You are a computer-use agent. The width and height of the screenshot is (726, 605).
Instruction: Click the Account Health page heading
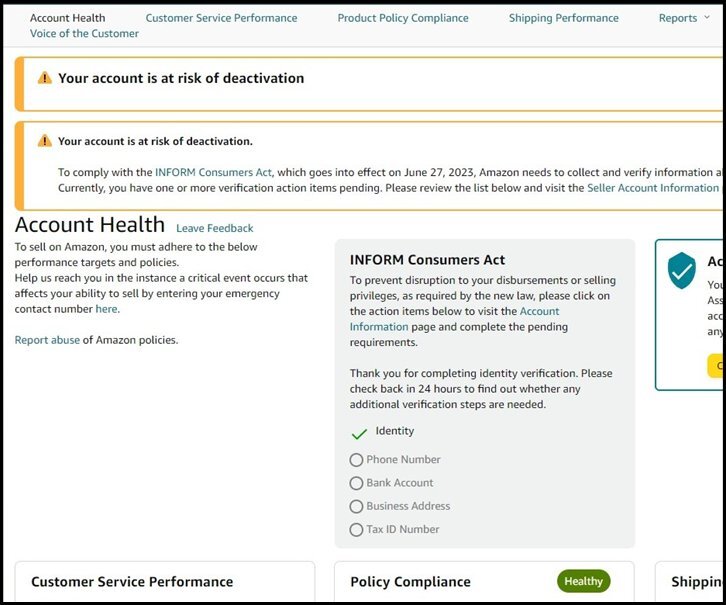90,225
